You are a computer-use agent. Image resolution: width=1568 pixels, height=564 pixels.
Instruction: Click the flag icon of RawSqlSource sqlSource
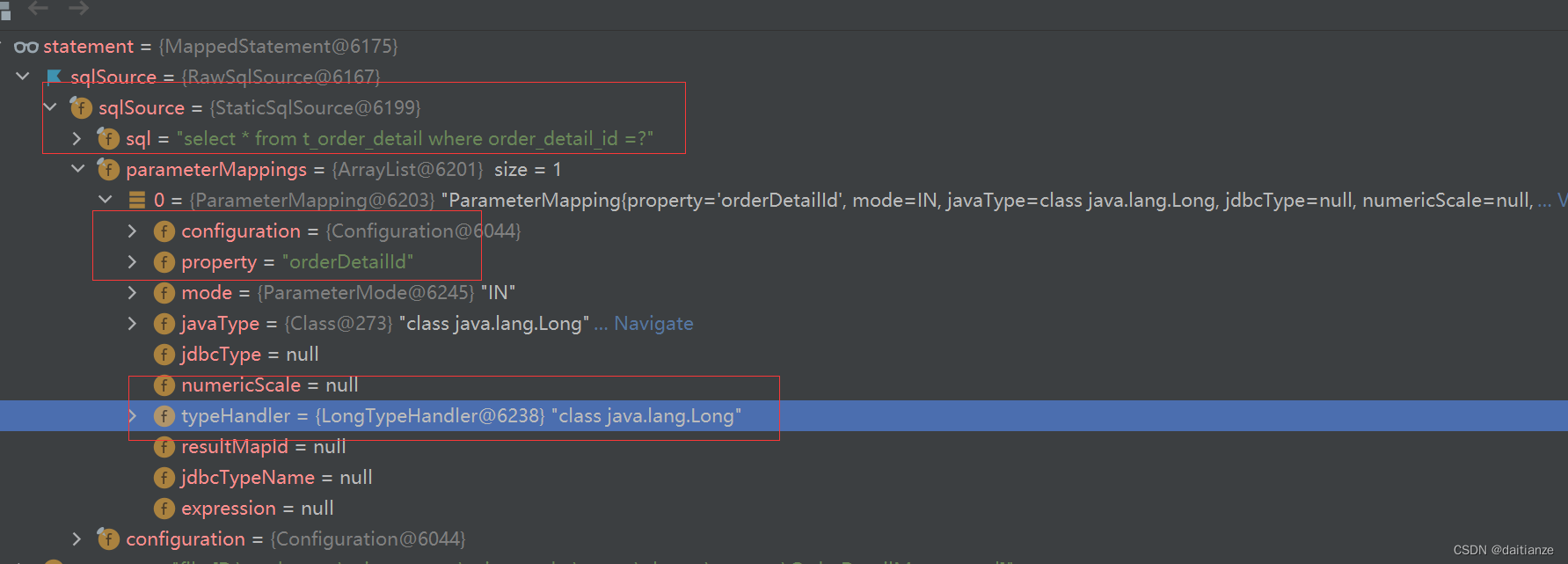pyautogui.click(x=55, y=77)
